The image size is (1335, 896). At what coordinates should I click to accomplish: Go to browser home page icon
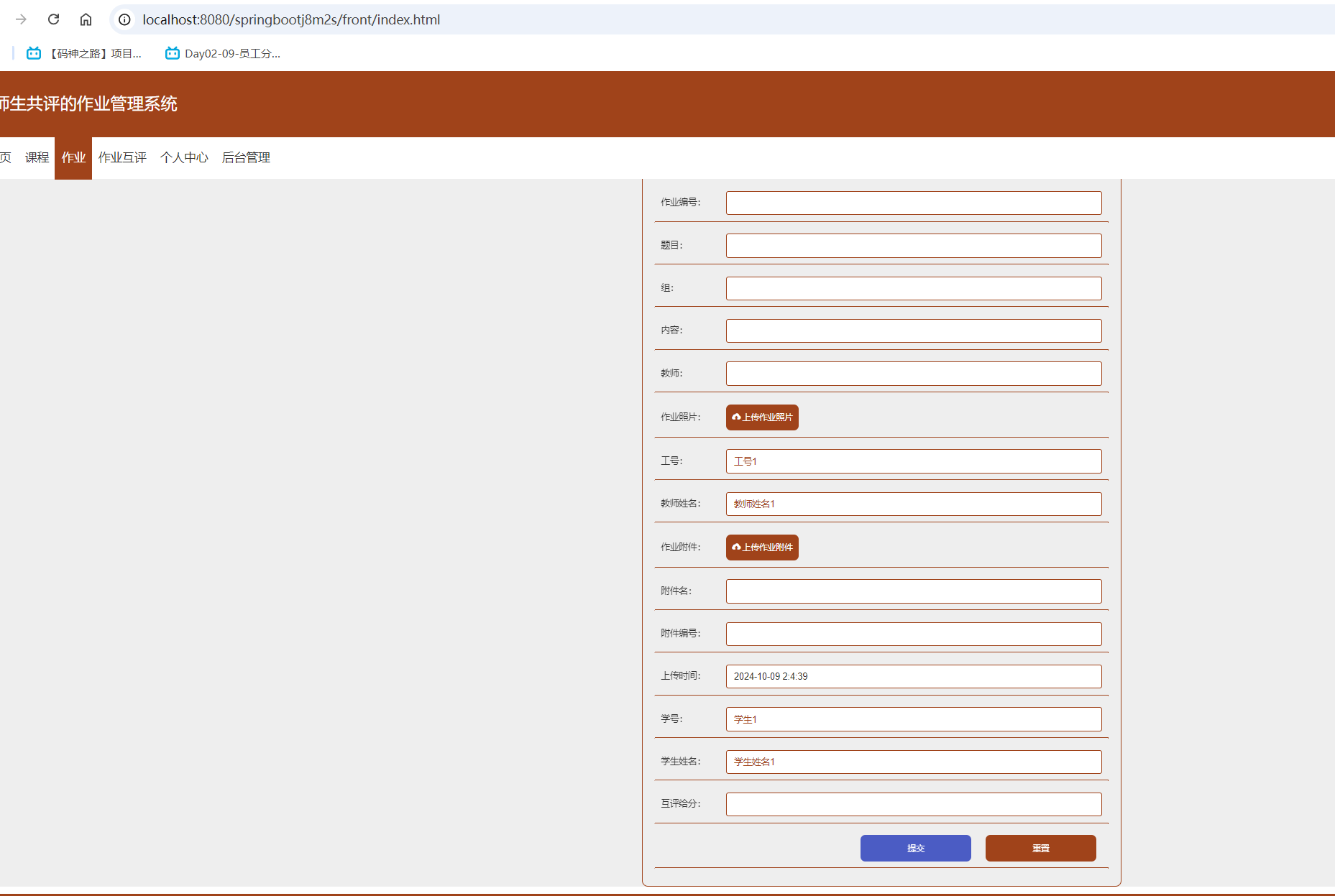point(86,19)
